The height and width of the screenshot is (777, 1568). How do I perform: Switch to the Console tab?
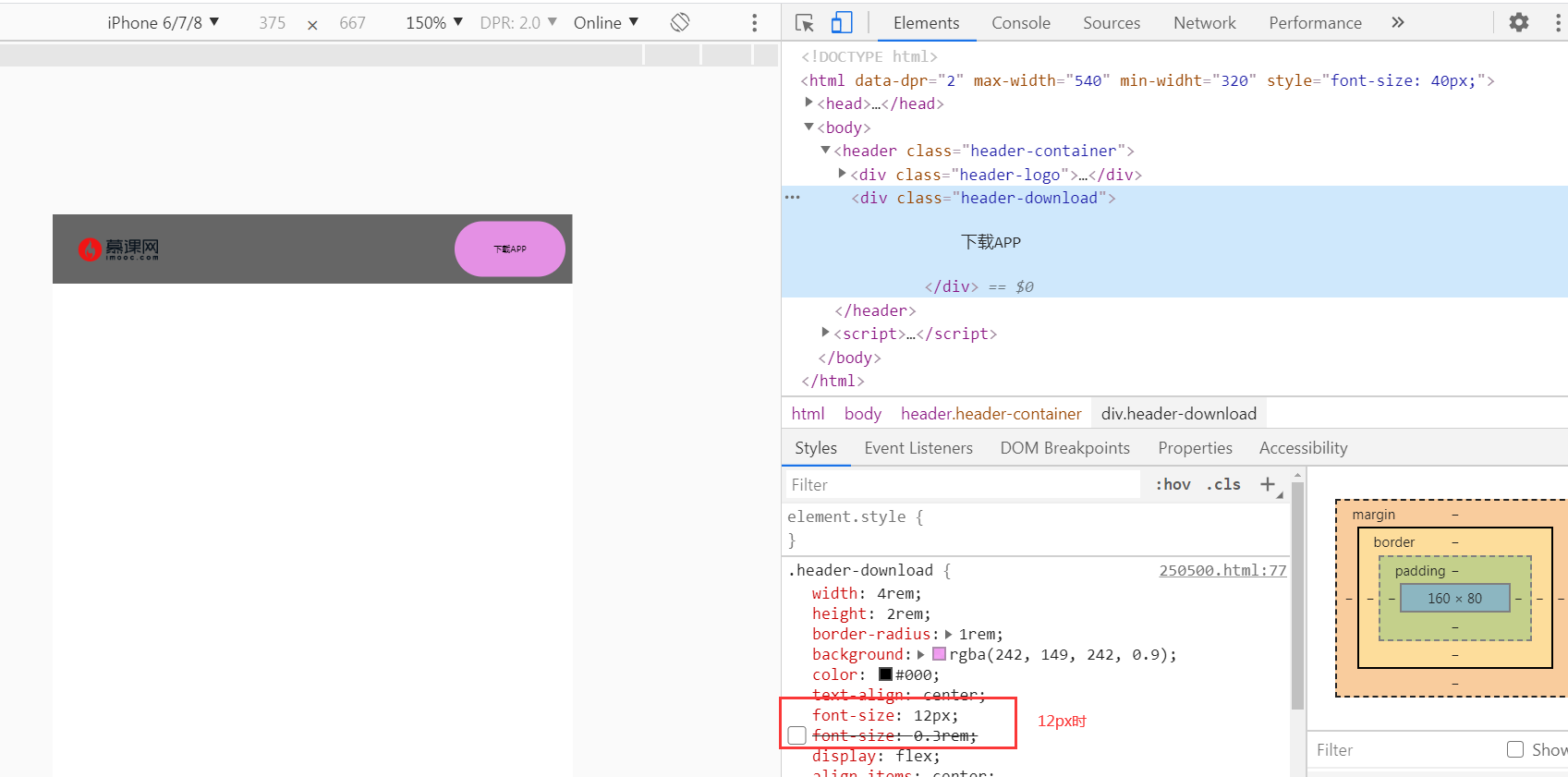click(1021, 23)
